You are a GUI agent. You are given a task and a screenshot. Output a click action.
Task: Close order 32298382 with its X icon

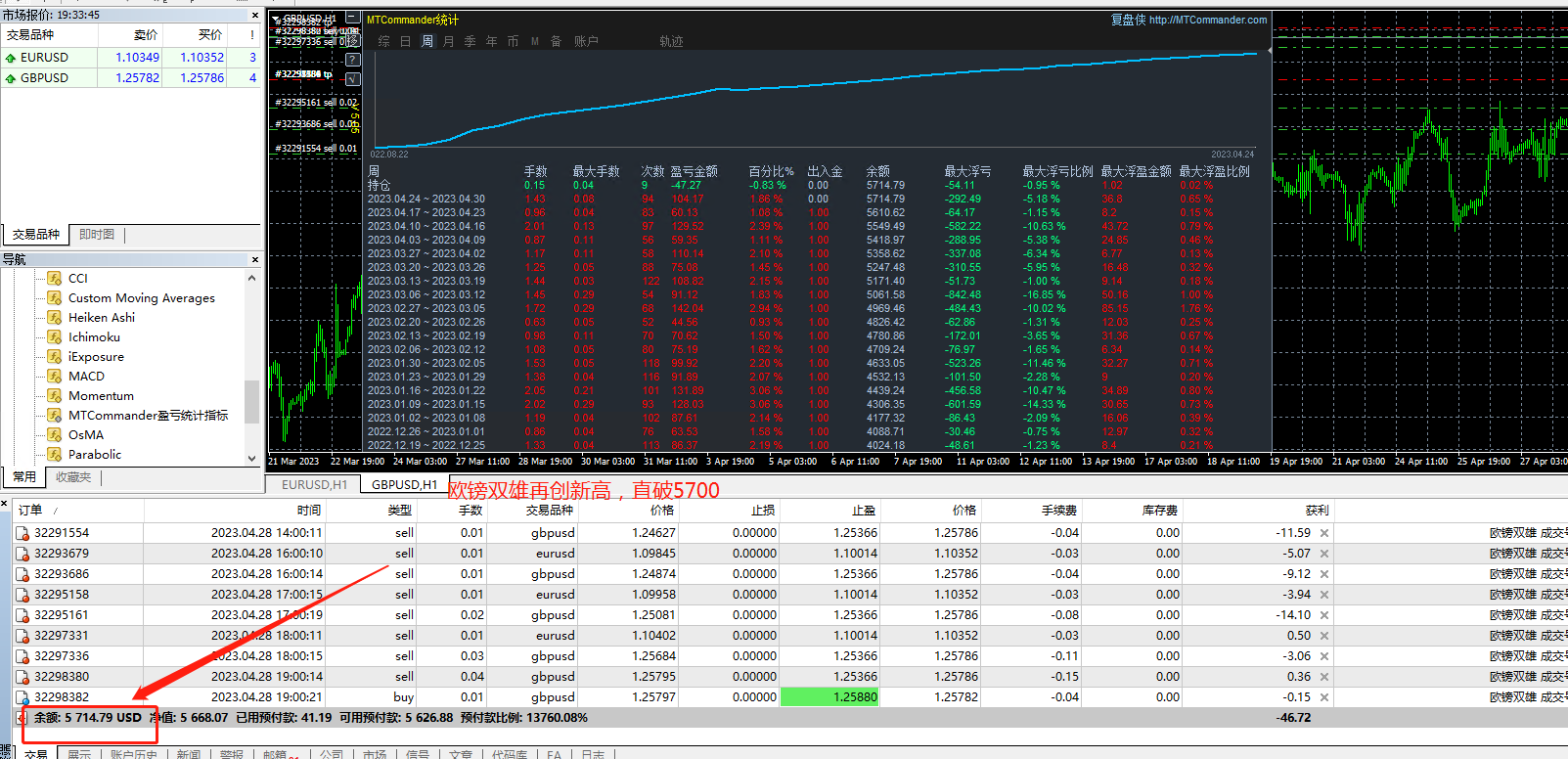point(1324,697)
